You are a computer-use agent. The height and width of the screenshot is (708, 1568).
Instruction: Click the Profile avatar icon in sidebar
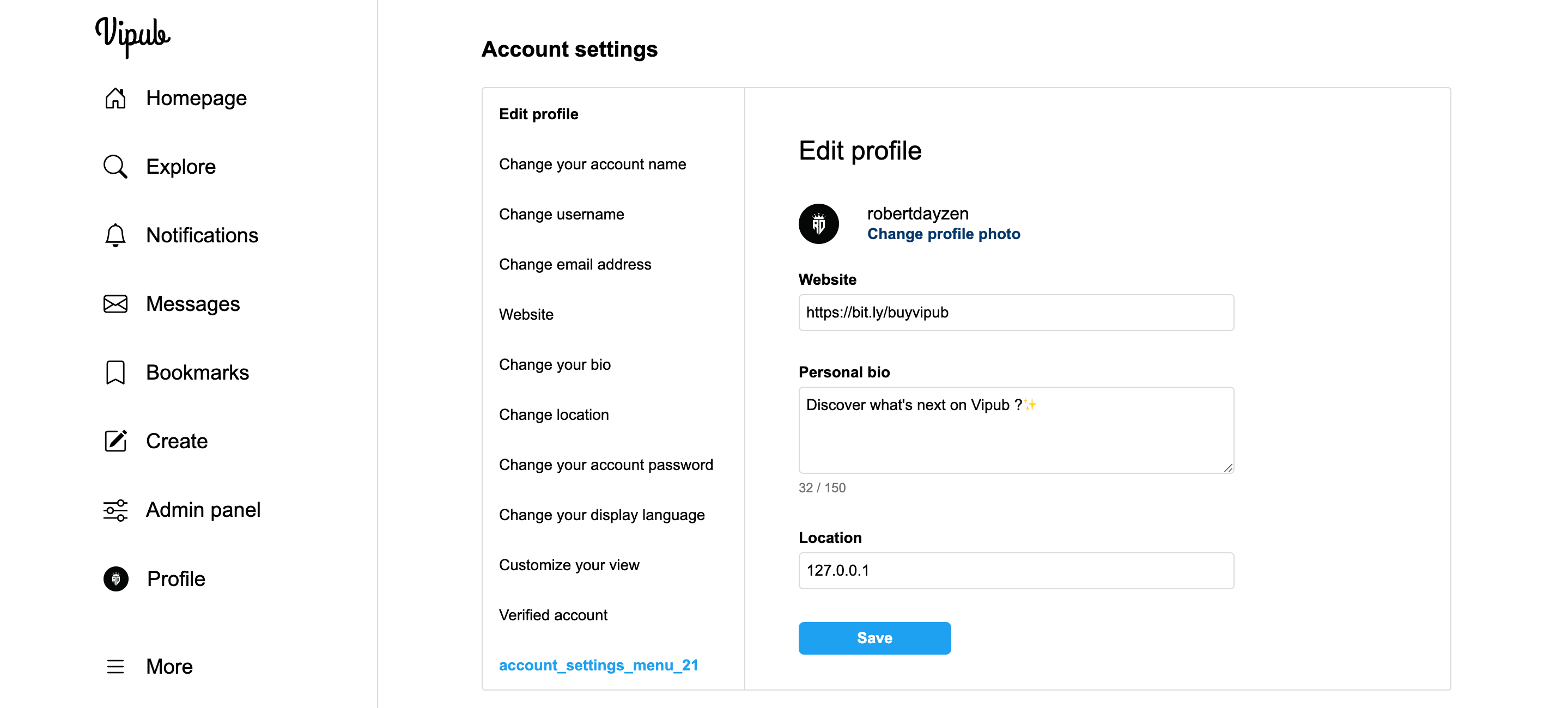pos(116,578)
